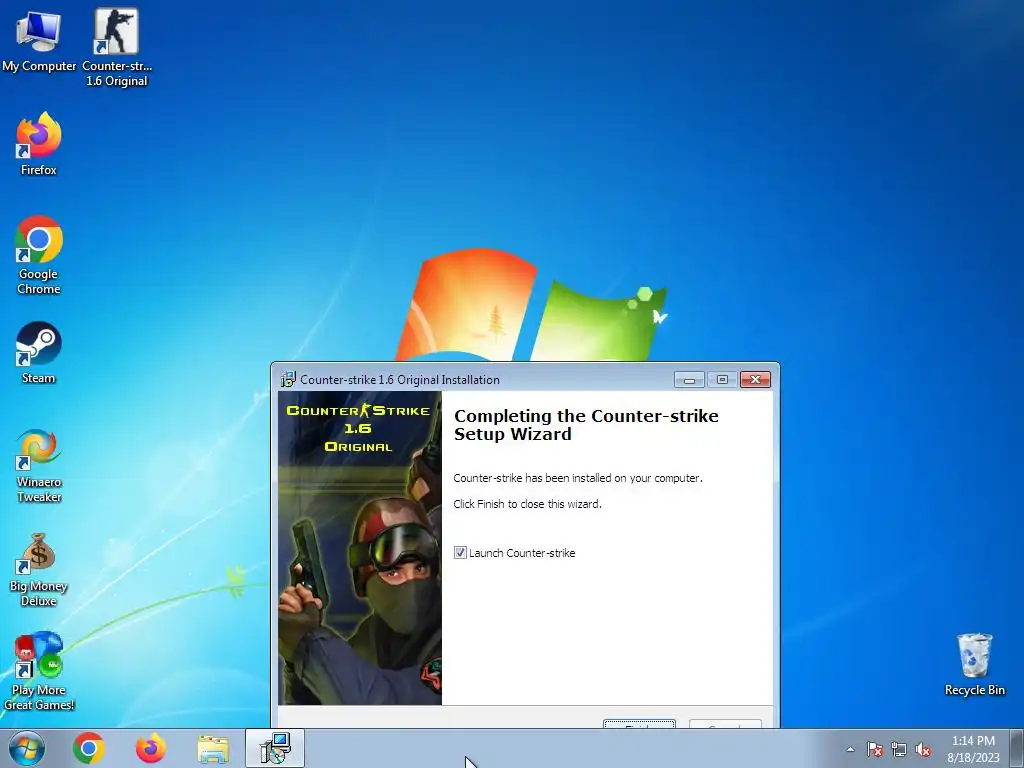The image size is (1024, 768).
Task: Click the Counter-Strike soldier banner image
Action: pos(360,547)
